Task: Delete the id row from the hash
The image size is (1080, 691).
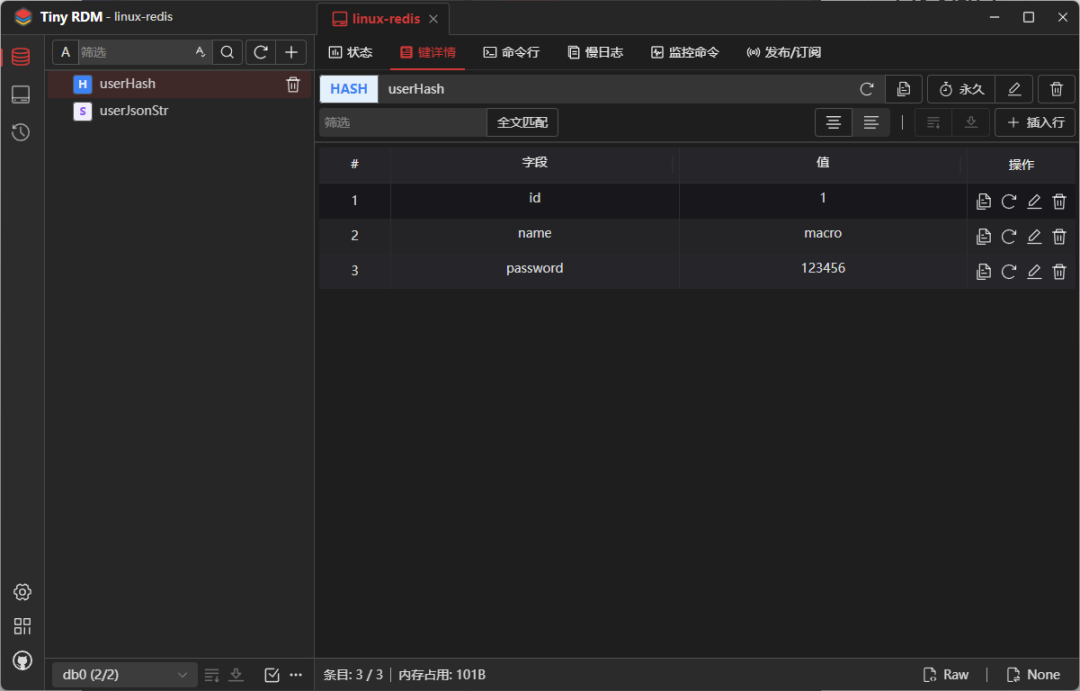Action: click(1059, 201)
